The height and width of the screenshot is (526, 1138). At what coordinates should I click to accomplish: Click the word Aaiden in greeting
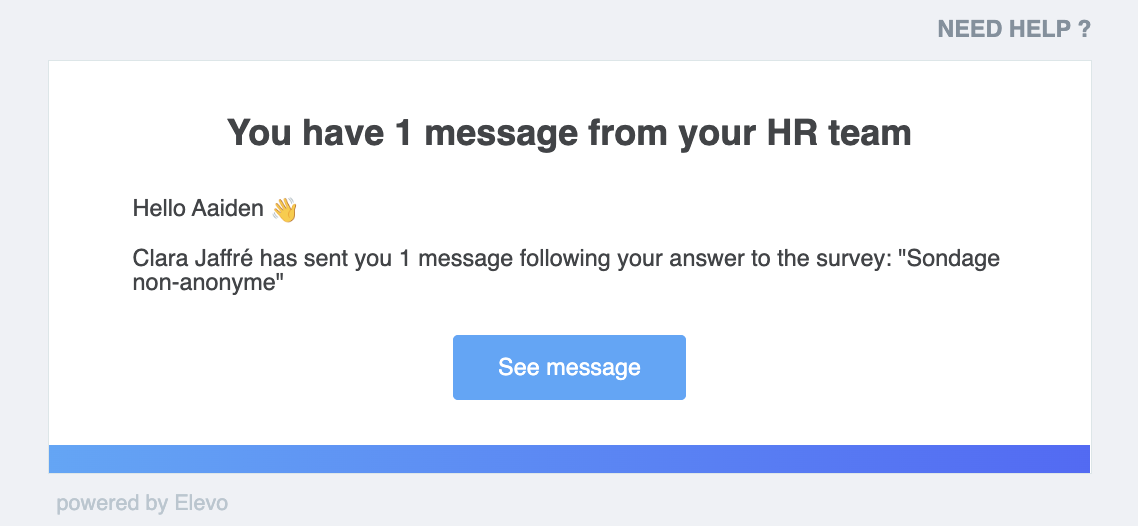pyautogui.click(x=227, y=209)
